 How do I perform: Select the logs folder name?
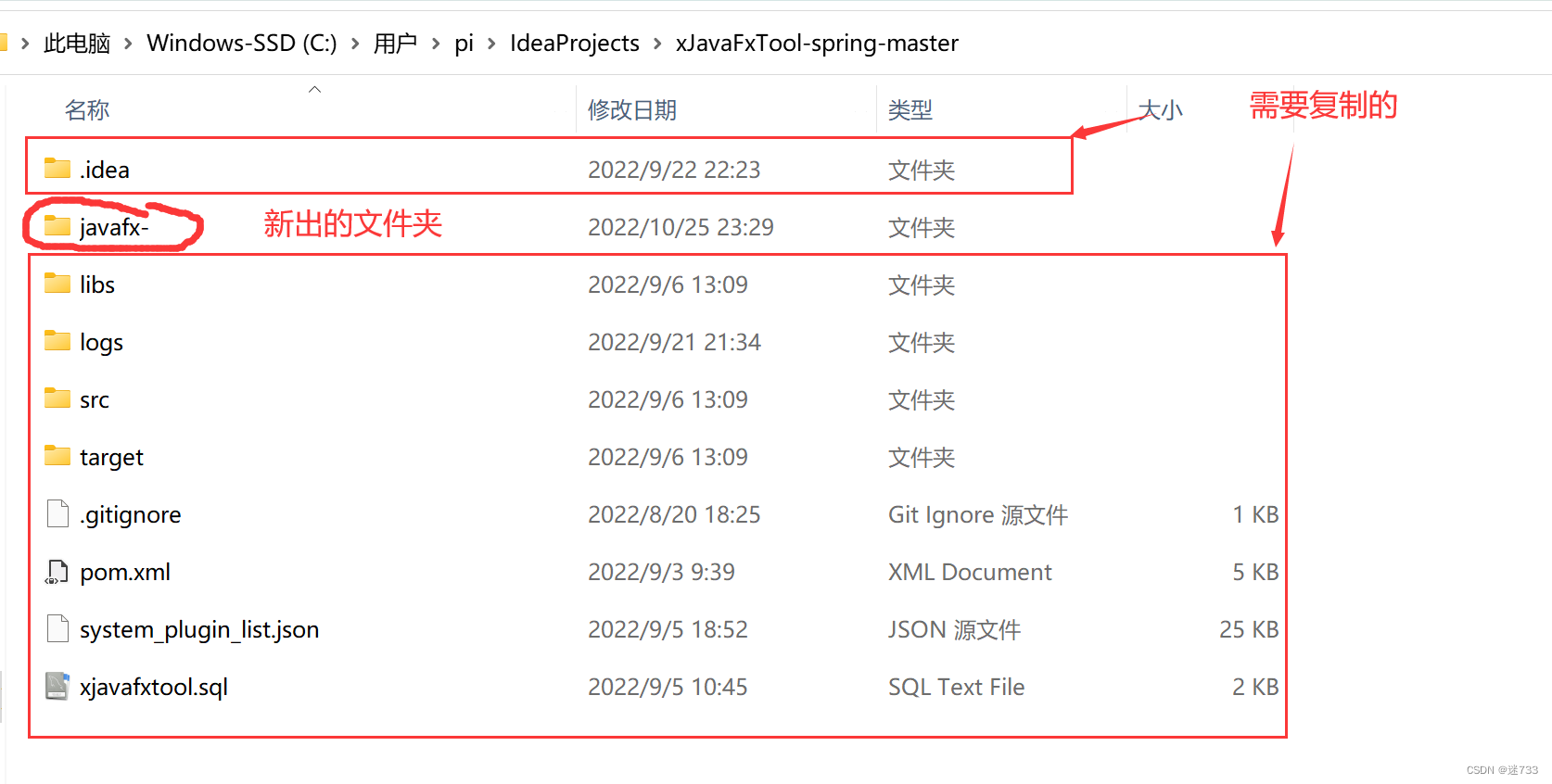[101, 343]
